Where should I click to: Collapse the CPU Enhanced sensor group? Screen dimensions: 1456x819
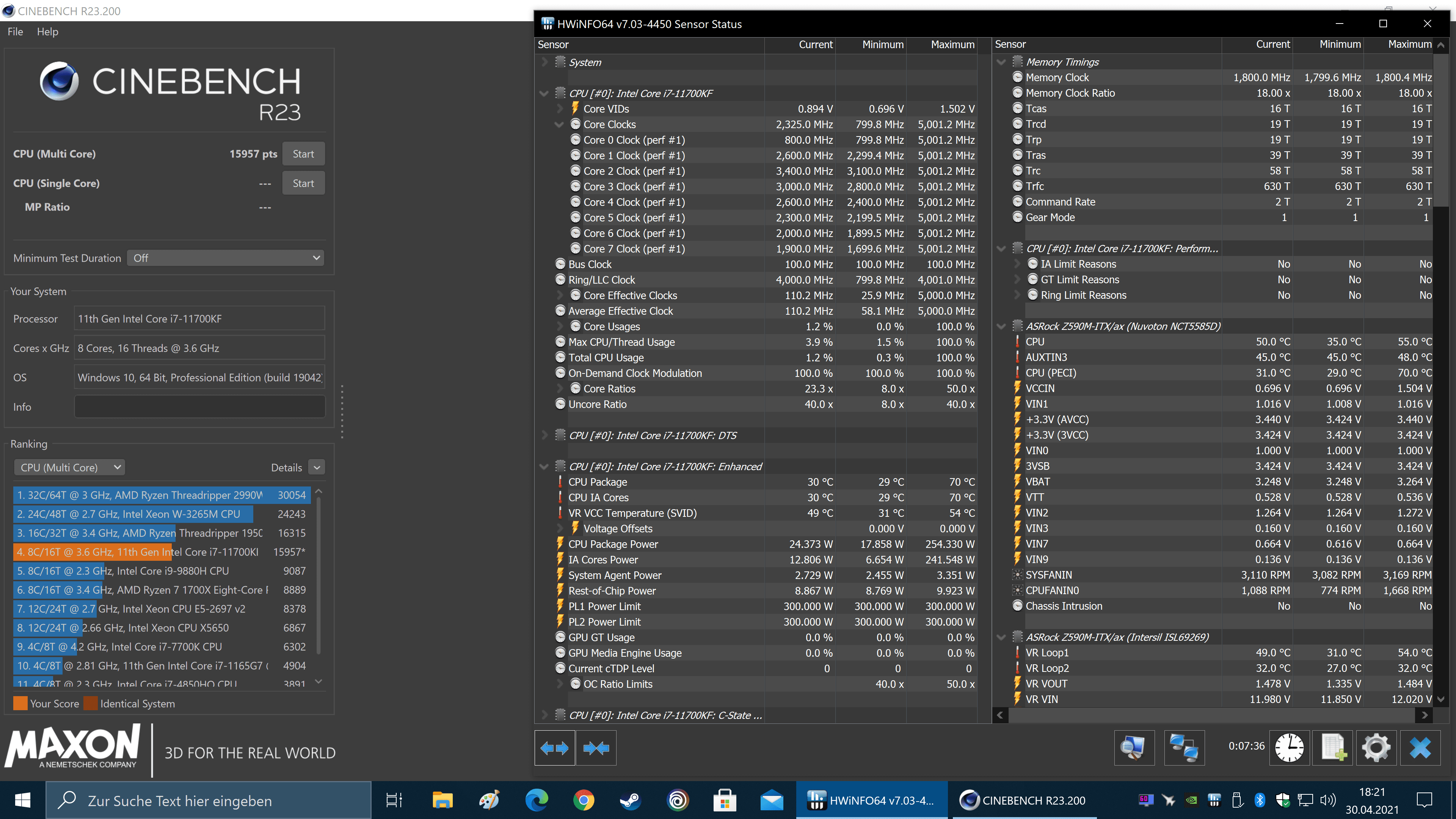point(544,466)
